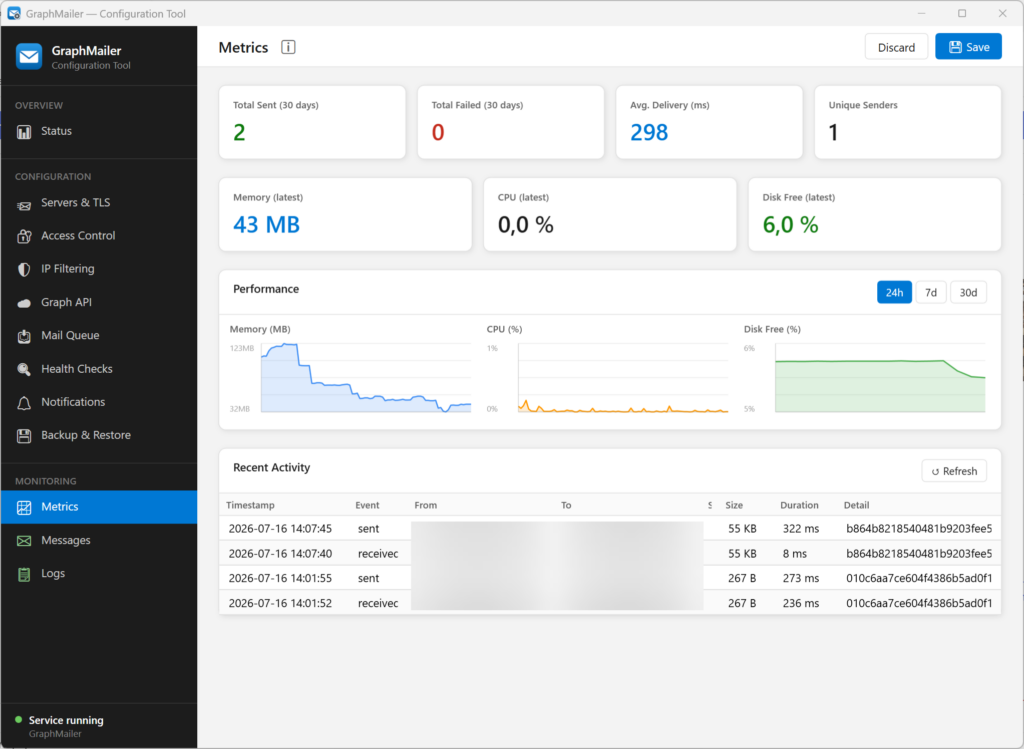1024x749 pixels.
Task: Go to Notifications settings
Action: point(99,402)
